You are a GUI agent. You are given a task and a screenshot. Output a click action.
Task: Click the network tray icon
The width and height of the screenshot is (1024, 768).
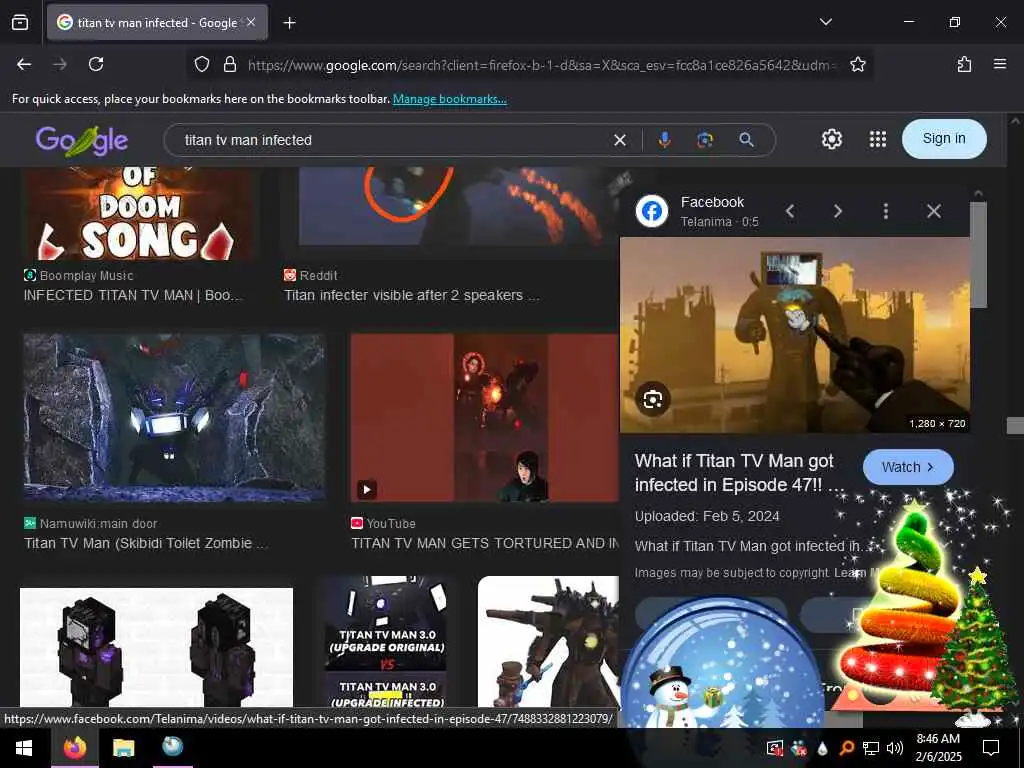(x=871, y=748)
